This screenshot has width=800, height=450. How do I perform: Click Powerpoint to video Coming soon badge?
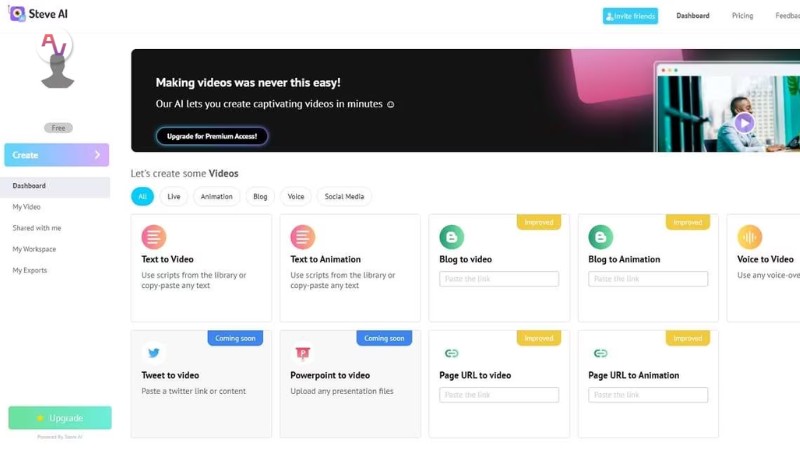[x=384, y=338]
